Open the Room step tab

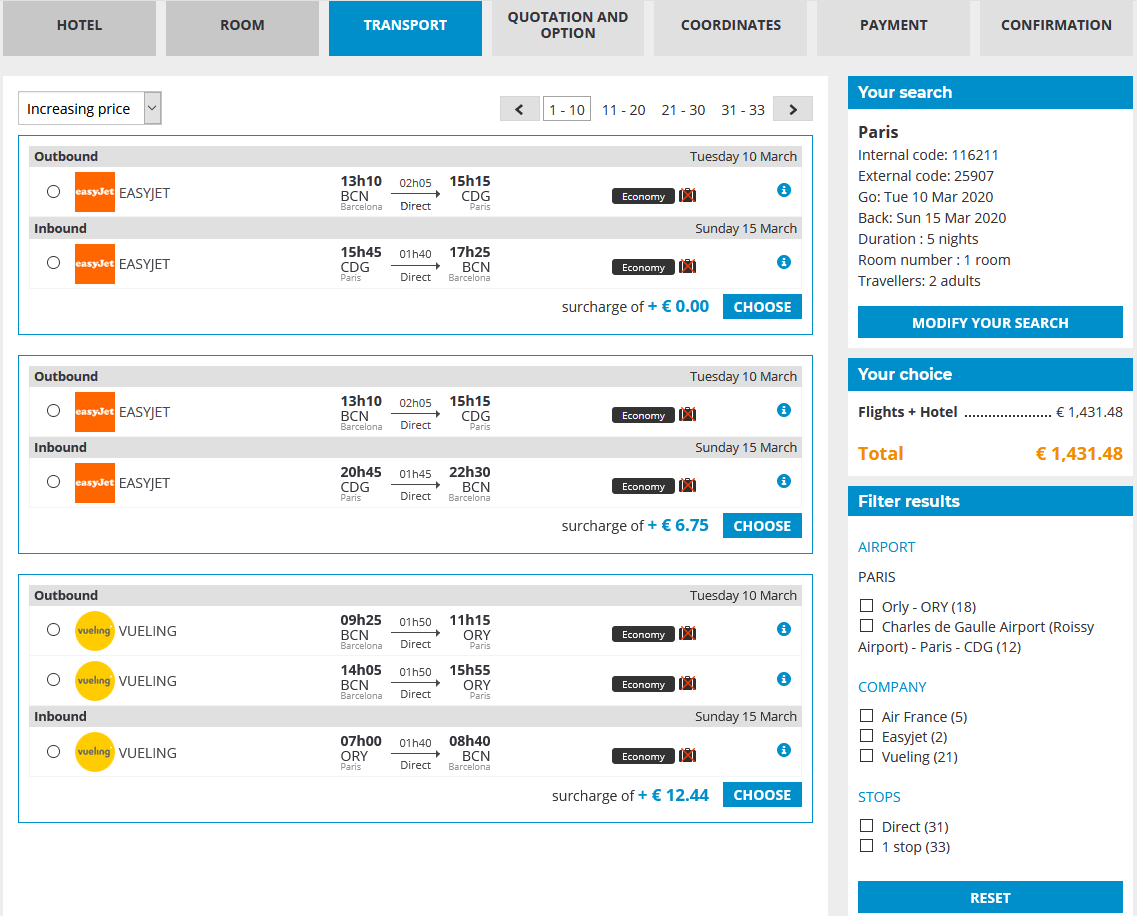(x=242, y=26)
